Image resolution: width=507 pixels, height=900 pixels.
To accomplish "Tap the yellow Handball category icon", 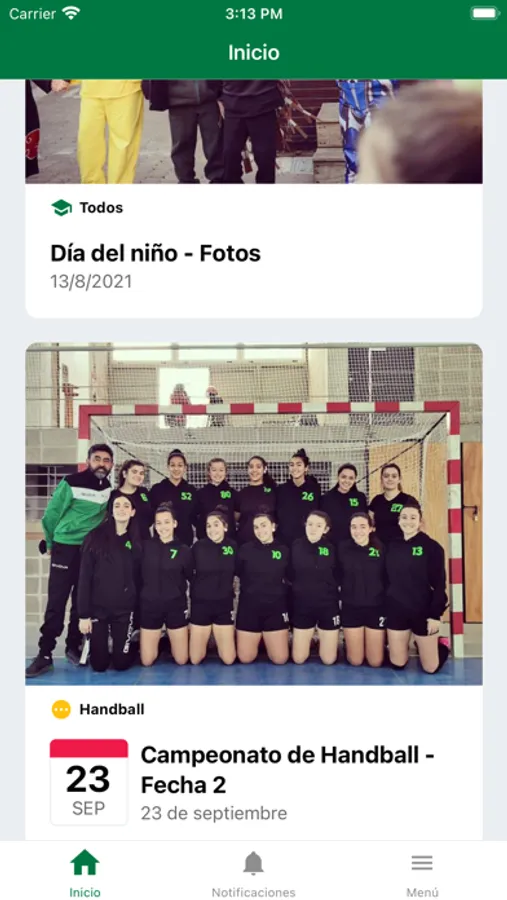I will tap(61, 709).
